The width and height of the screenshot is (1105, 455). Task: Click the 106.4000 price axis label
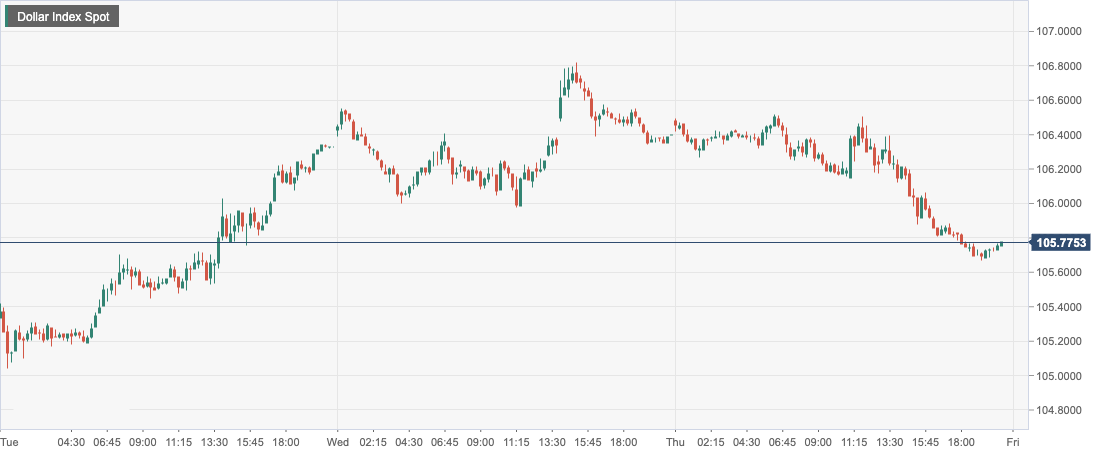tap(1061, 135)
